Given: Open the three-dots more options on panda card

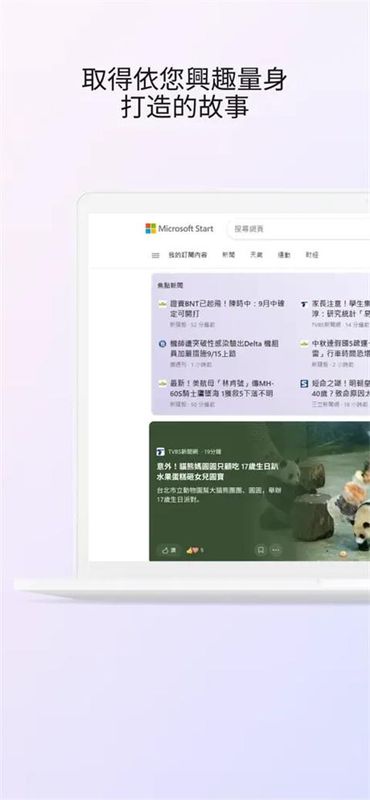Looking at the screenshot, I should [x=276, y=550].
